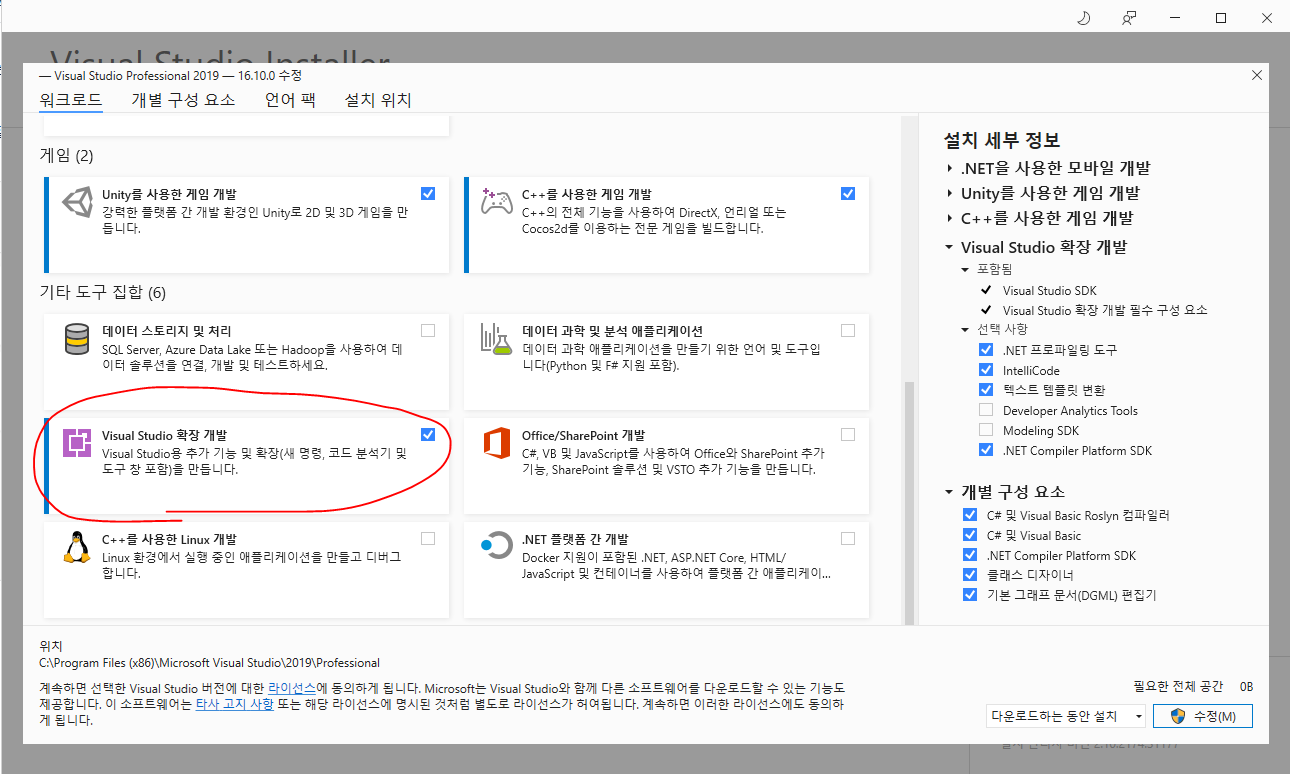The image size is (1290, 774).
Task: Uncheck 기본 그래프 문서(DGML) 편집기 component
Action: click(x=969, y=595)
